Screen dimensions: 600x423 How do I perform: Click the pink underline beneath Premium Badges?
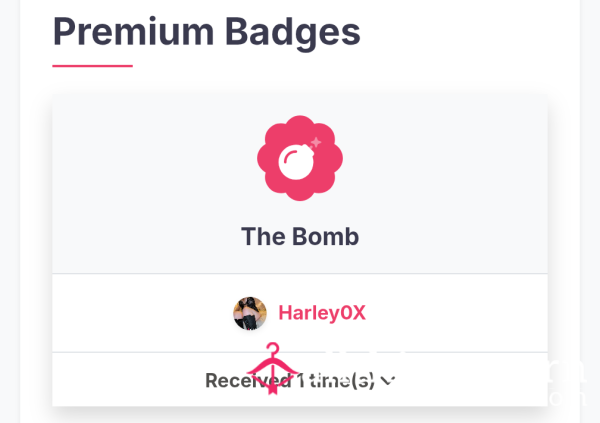(93, 66)
